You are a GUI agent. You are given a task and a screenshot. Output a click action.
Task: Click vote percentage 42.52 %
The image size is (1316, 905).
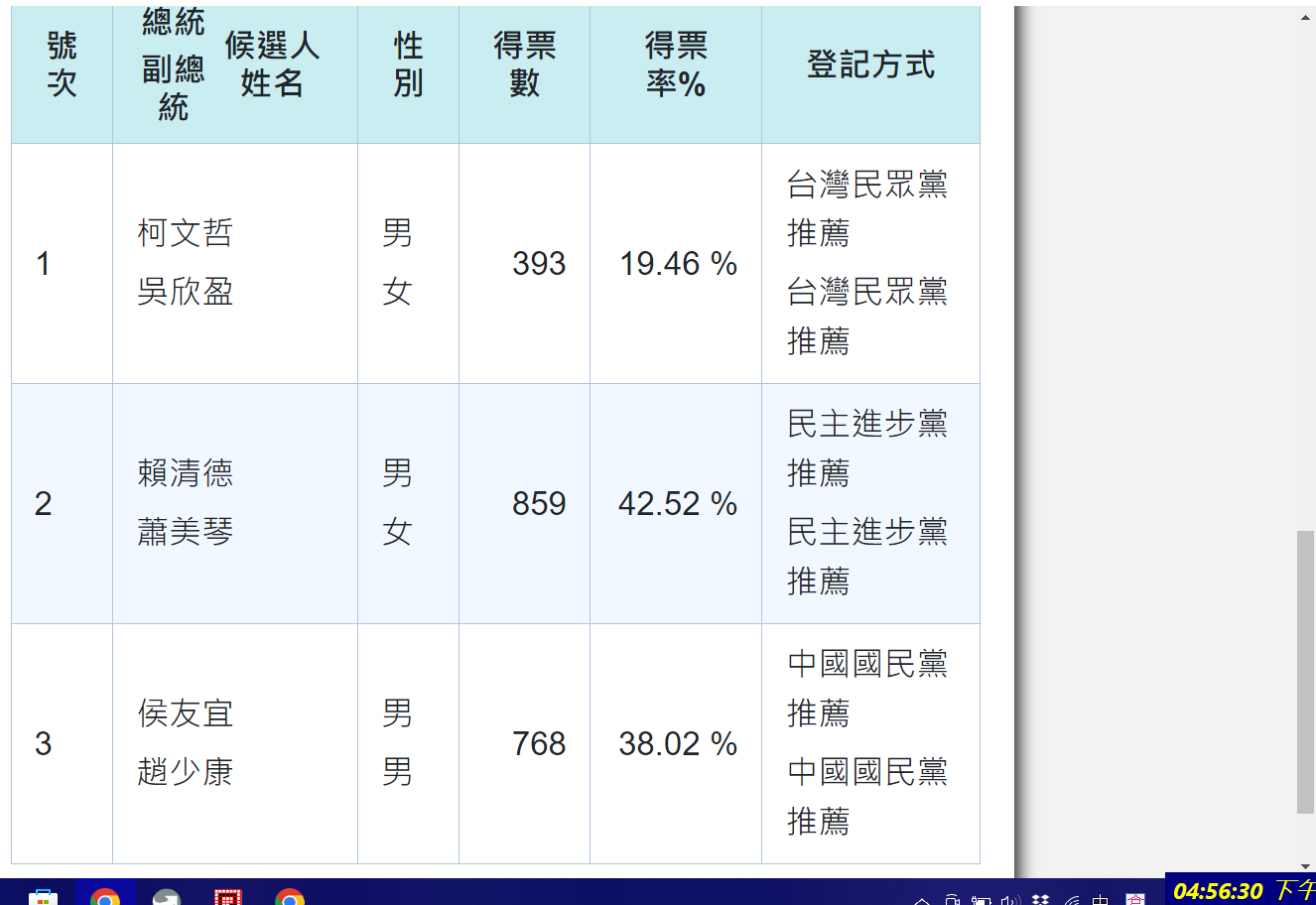click(678, 504)
